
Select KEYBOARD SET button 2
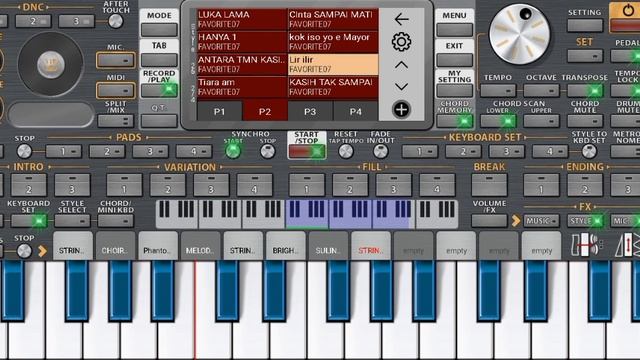coord(463,151)
